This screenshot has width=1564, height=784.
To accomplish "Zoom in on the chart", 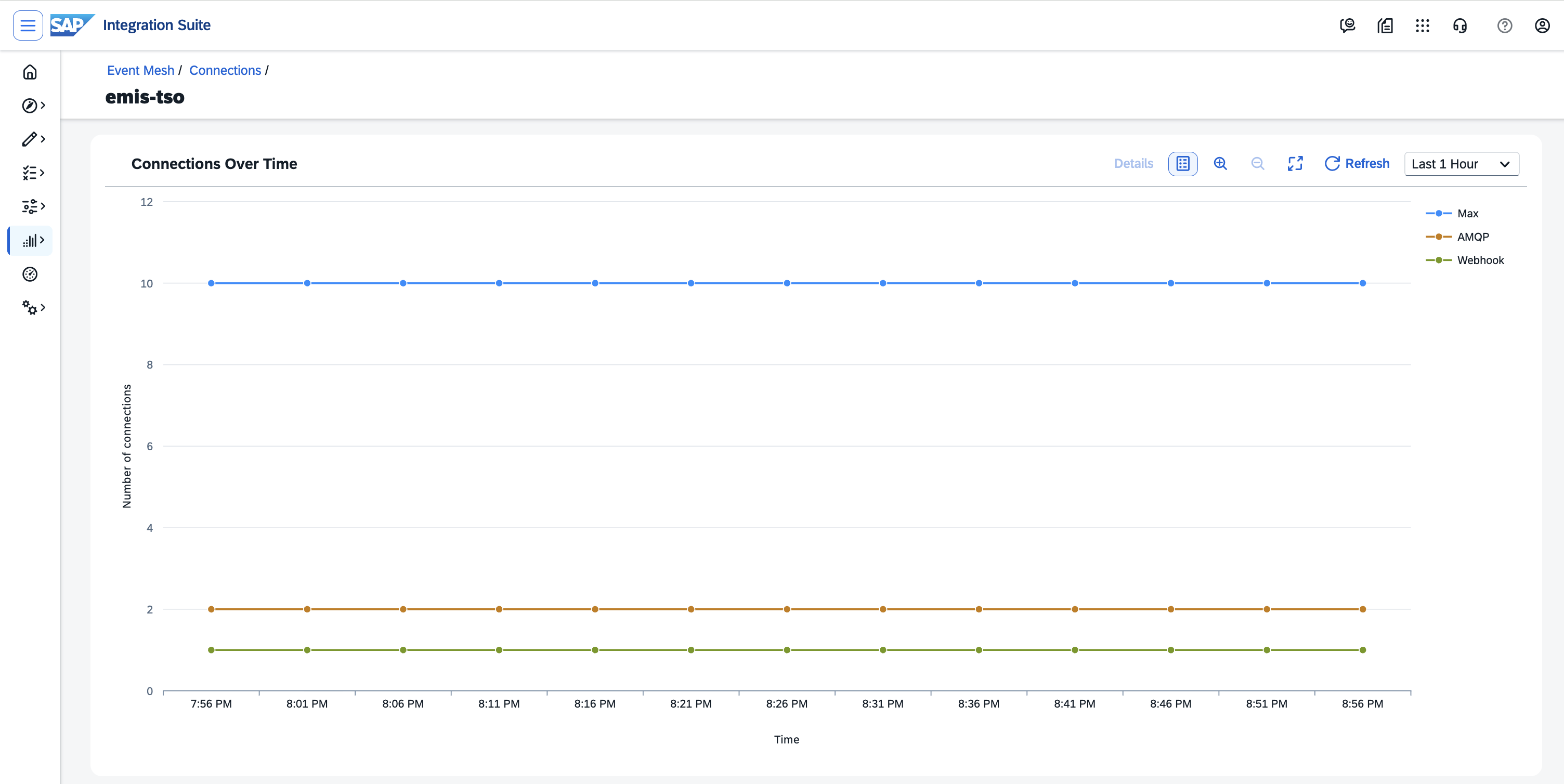I will (1220, 164).
